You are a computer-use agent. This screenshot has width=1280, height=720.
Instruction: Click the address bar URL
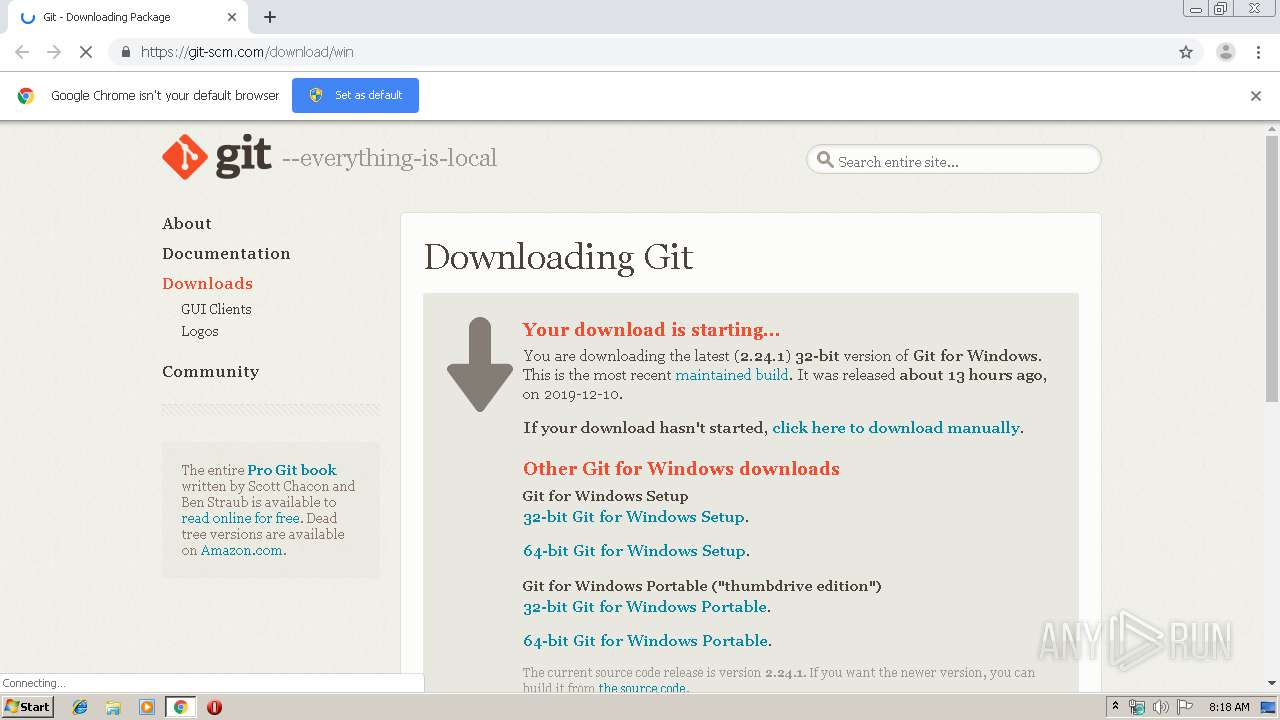click(x=247, y=52)
